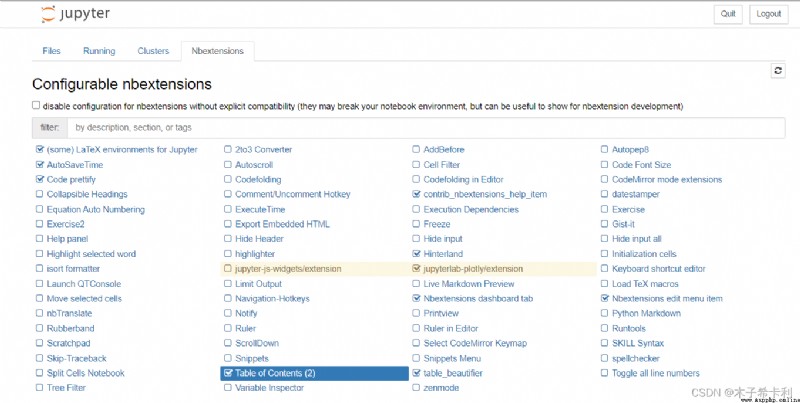Enable Navigation-Hotkeys
This screenshot has width=800, height=403.
coord(228,298)
